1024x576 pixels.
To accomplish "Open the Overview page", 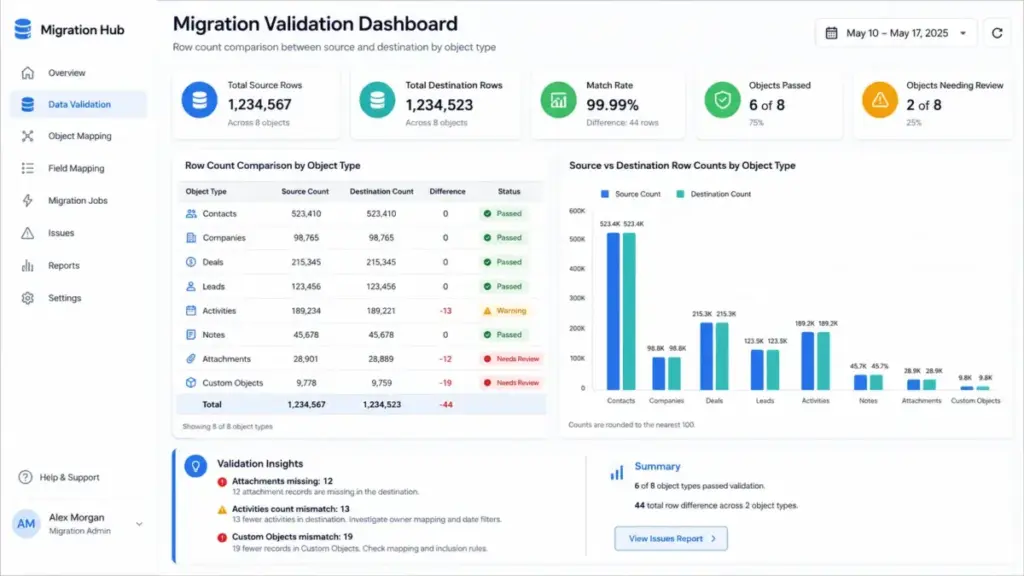I will (66, 72).
